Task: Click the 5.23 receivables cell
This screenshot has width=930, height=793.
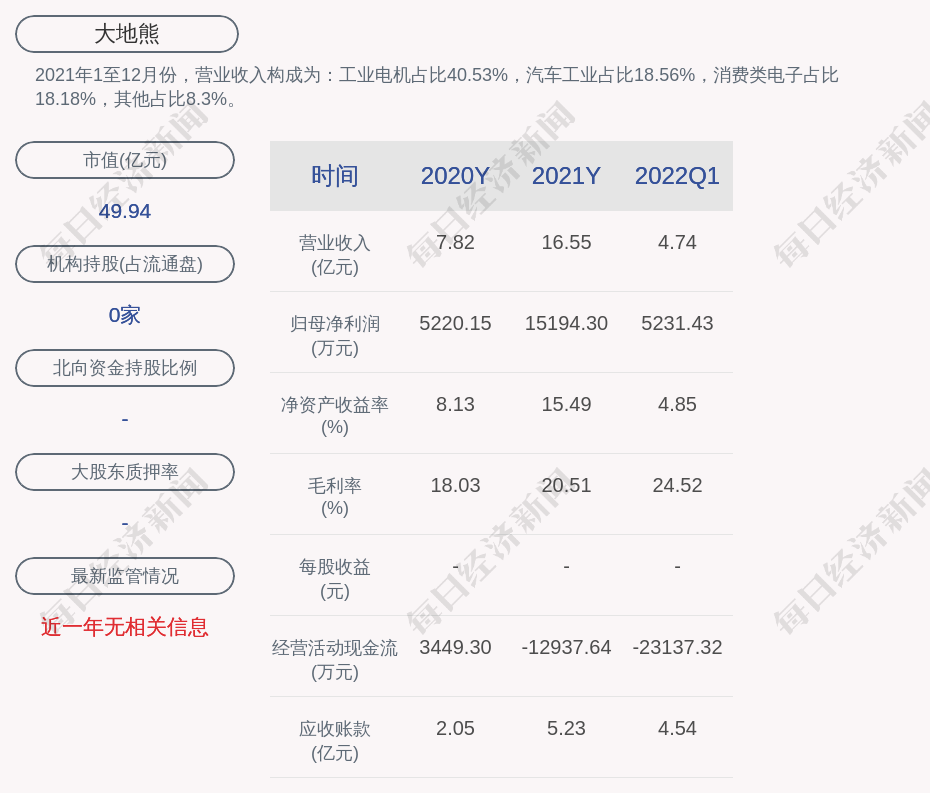Action: click(566, 728)
